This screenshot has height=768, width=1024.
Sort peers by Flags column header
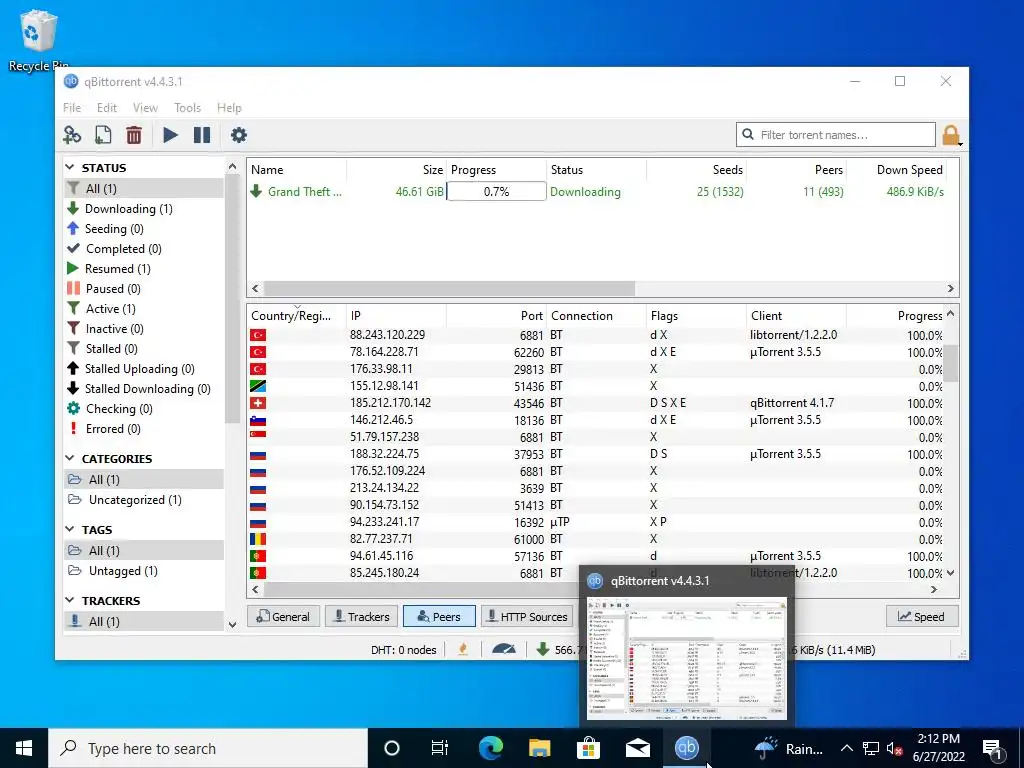pos(696,315)
